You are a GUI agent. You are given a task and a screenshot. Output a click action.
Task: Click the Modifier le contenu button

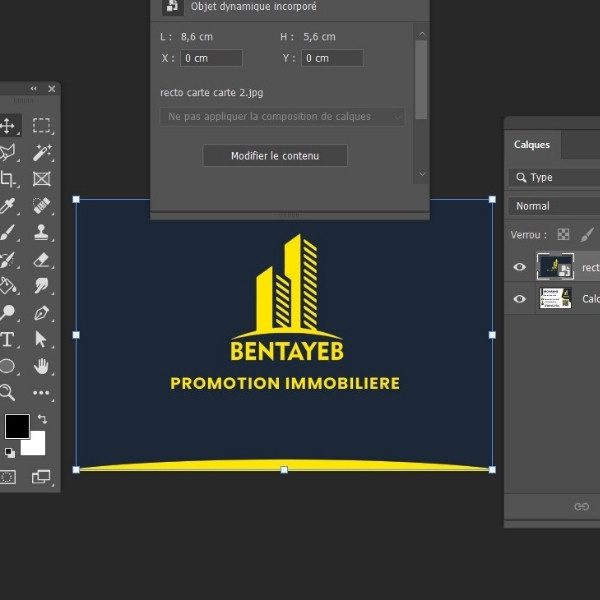point(275,156)
